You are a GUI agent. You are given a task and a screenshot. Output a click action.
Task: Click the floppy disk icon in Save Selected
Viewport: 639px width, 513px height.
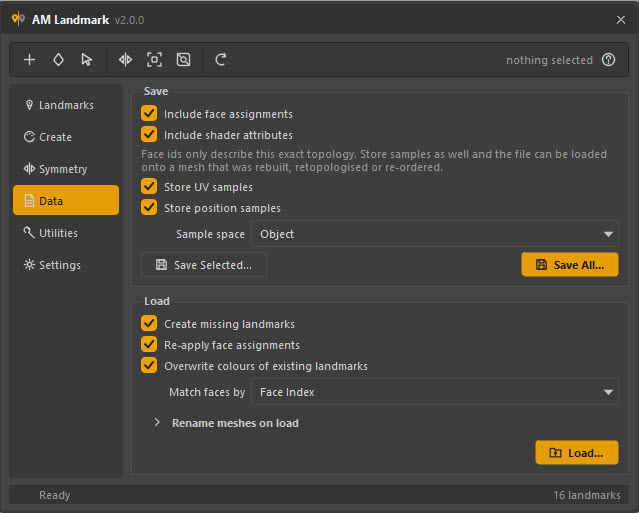coord(161,265)
